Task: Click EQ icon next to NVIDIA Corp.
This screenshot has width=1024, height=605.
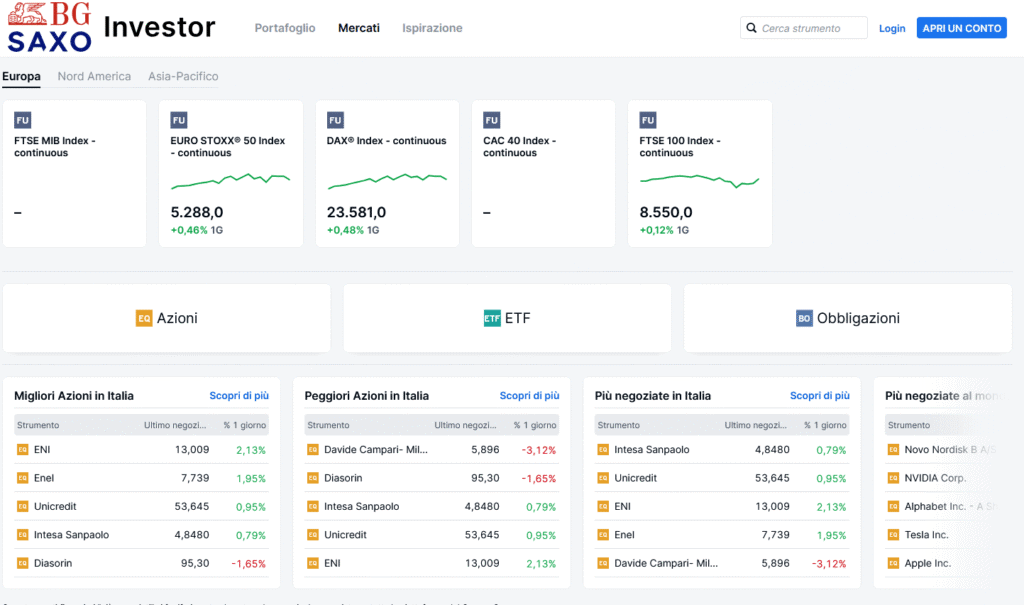Action: pyautogui.click(x=893, y=478)
